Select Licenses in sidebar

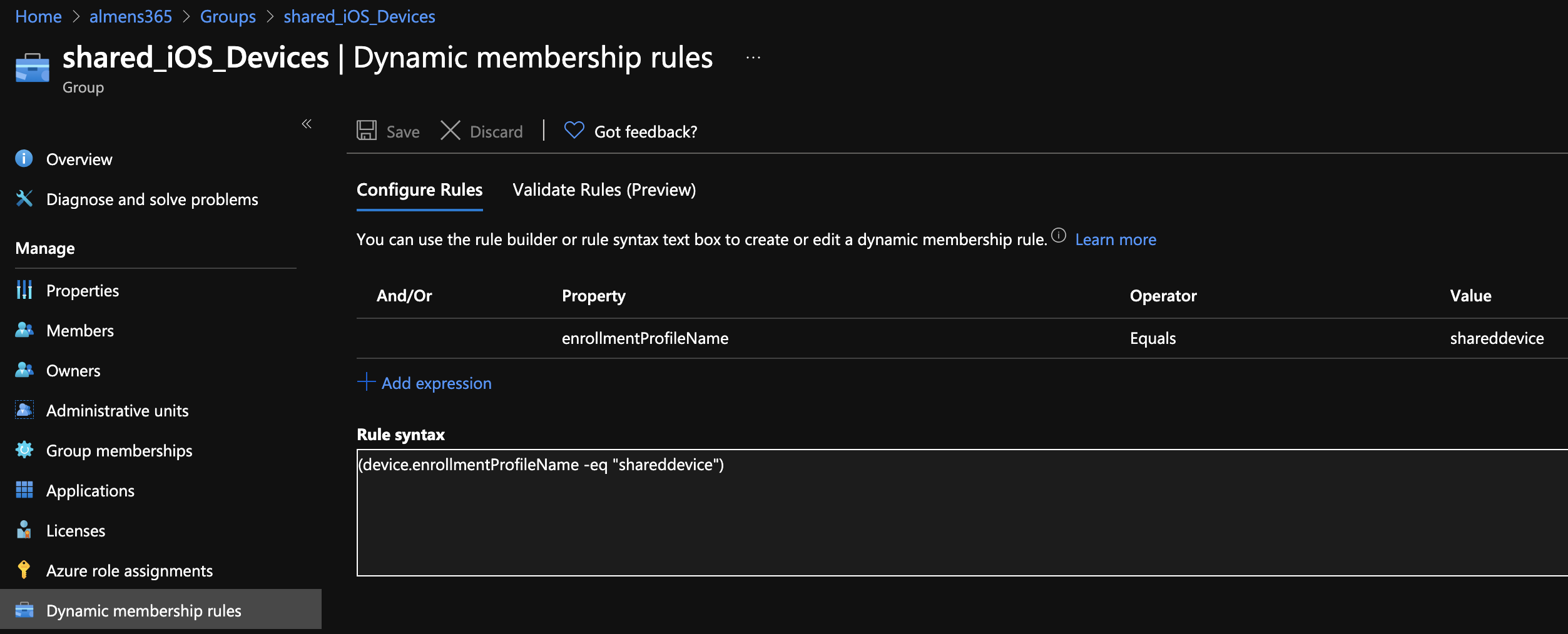point(75,531)
